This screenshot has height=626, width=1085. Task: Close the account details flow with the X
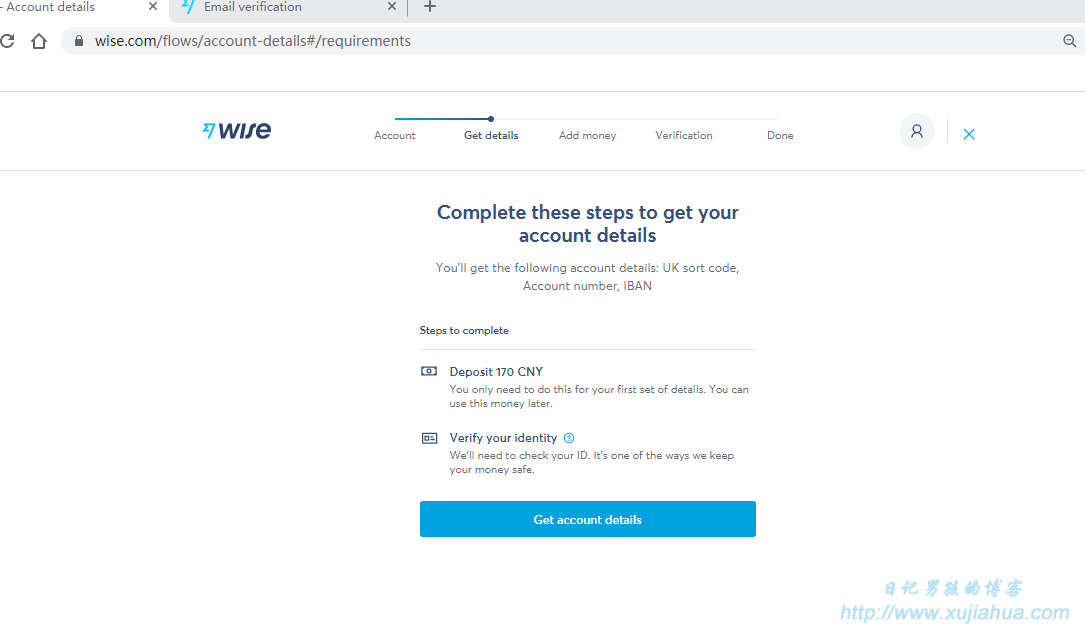click(969, 134)
